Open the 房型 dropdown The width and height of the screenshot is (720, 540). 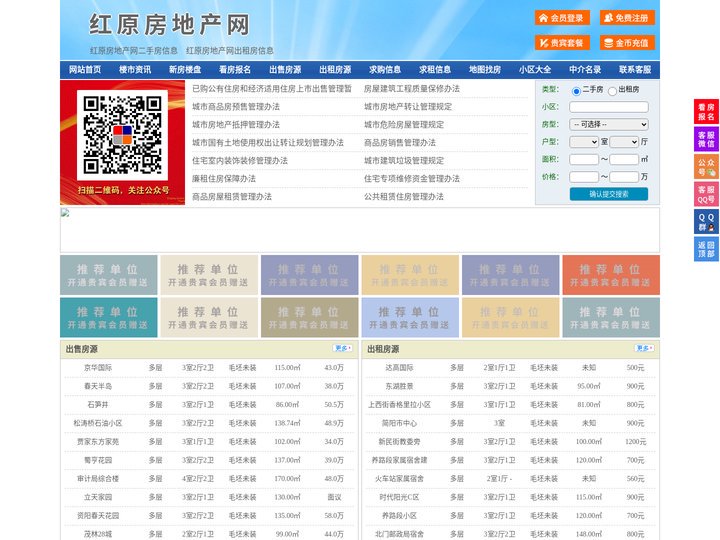(x=609, y=124)
